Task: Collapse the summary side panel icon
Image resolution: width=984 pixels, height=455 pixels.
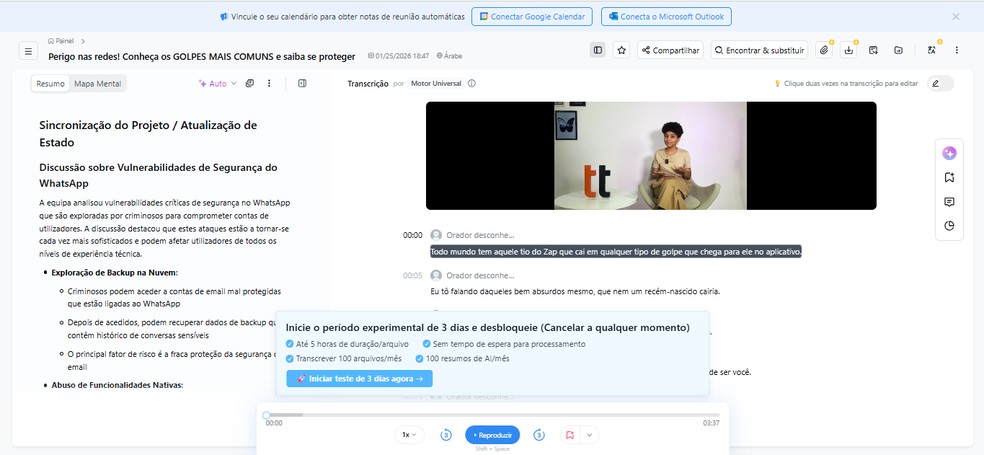Action: [x=302, y=83]
